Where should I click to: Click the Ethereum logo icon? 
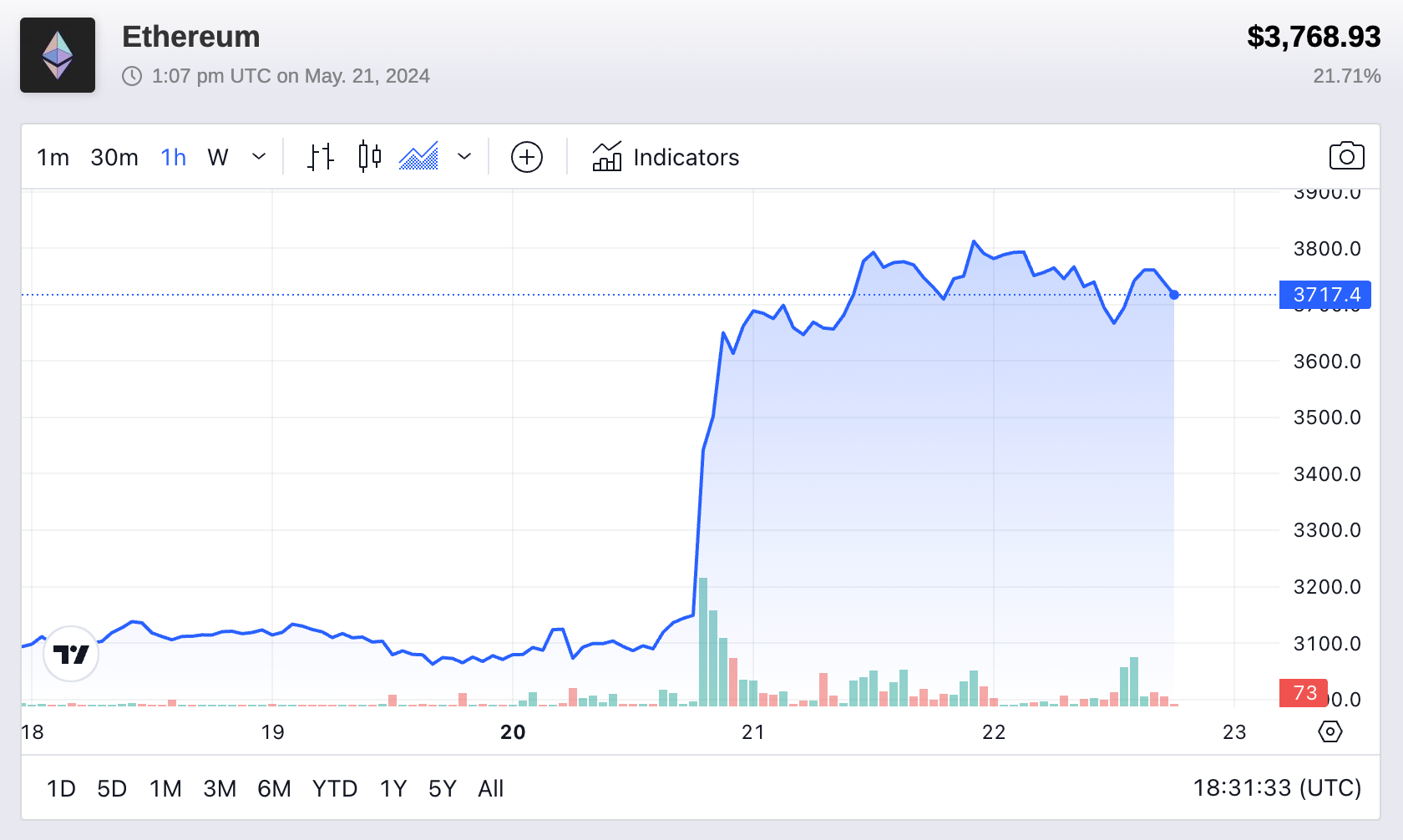(58, 55)
